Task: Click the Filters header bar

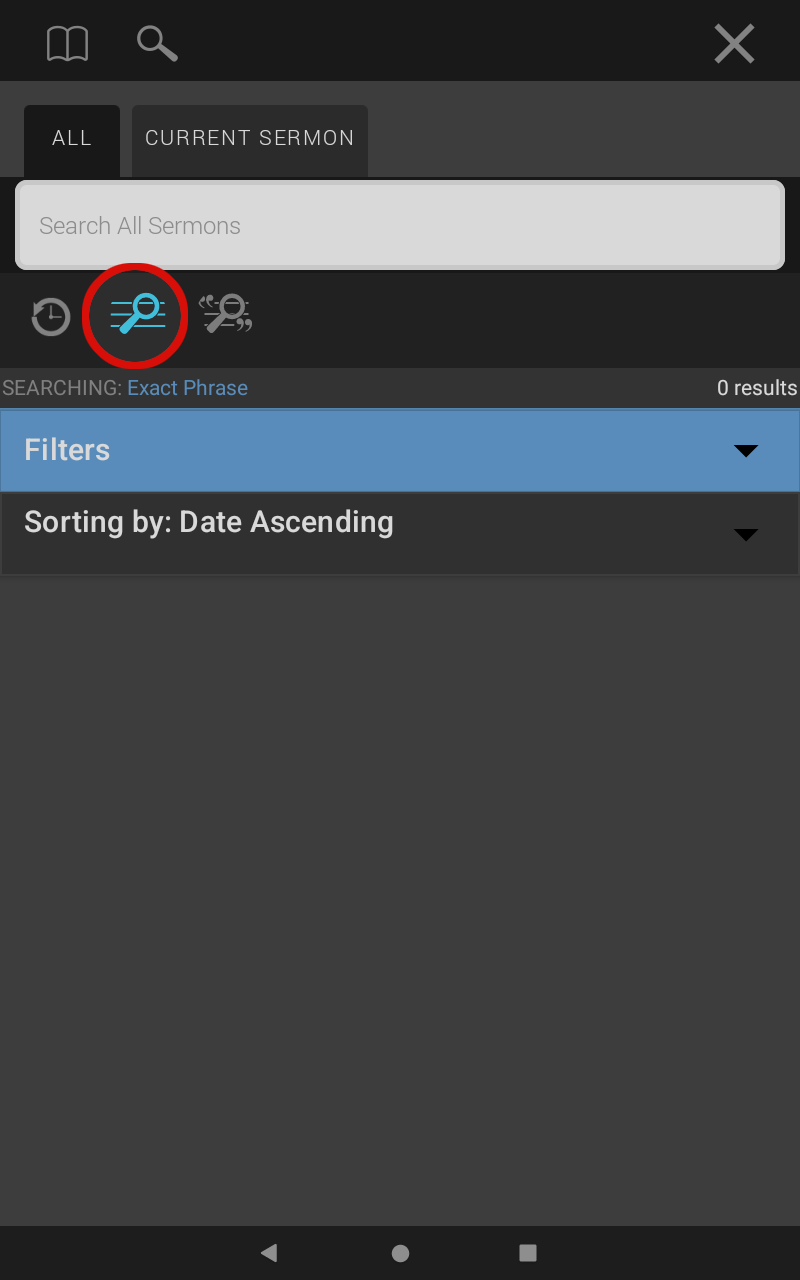Action: [x=400, y=450]
